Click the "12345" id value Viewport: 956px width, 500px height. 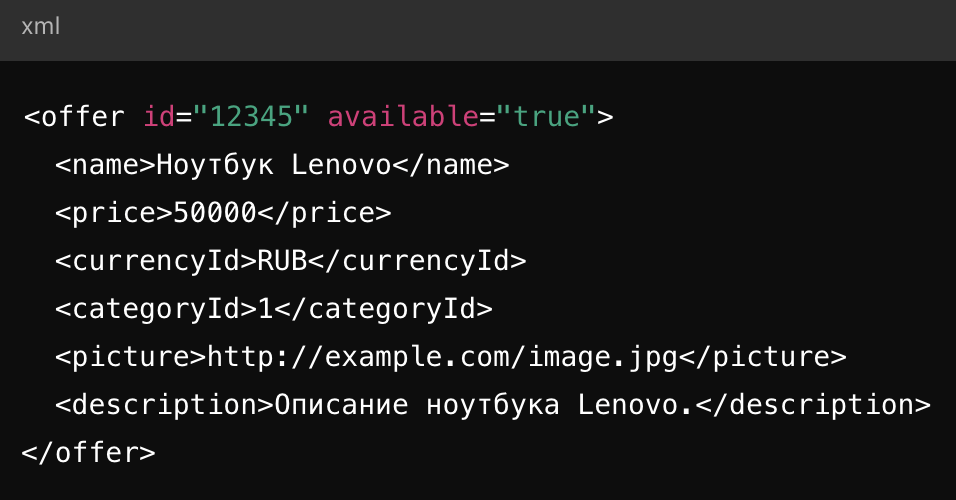[x=250, y=117]
